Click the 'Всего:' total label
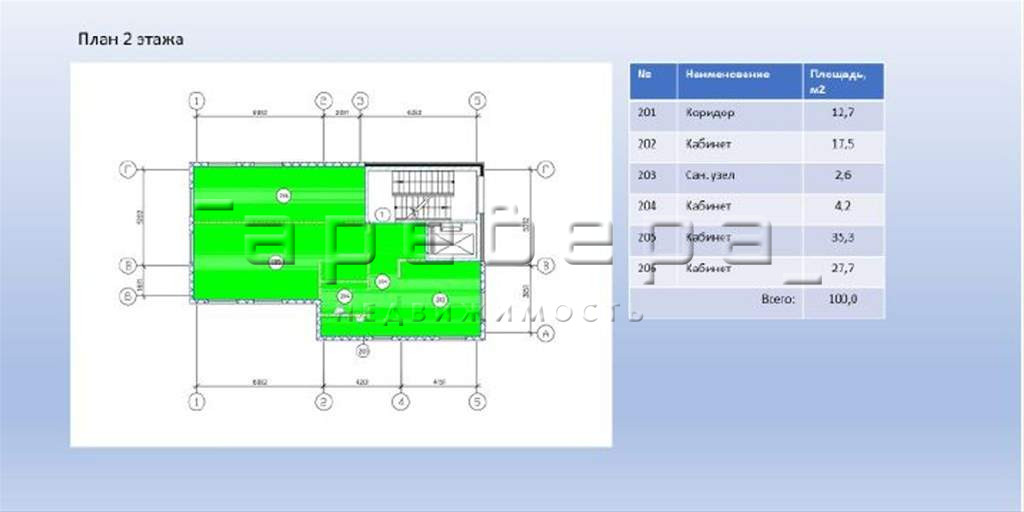The width and height of the screenshot is (1024, 512). tap(777, 299)
